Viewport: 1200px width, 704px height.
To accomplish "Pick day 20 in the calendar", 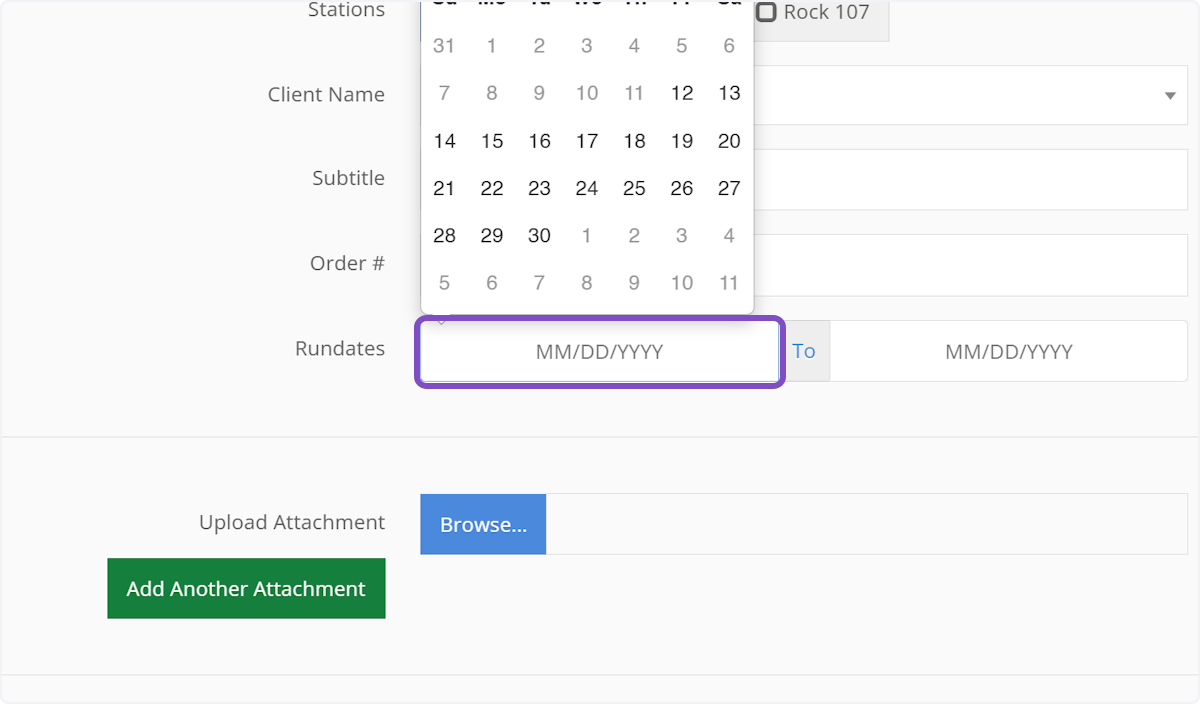I will (729, 141).
